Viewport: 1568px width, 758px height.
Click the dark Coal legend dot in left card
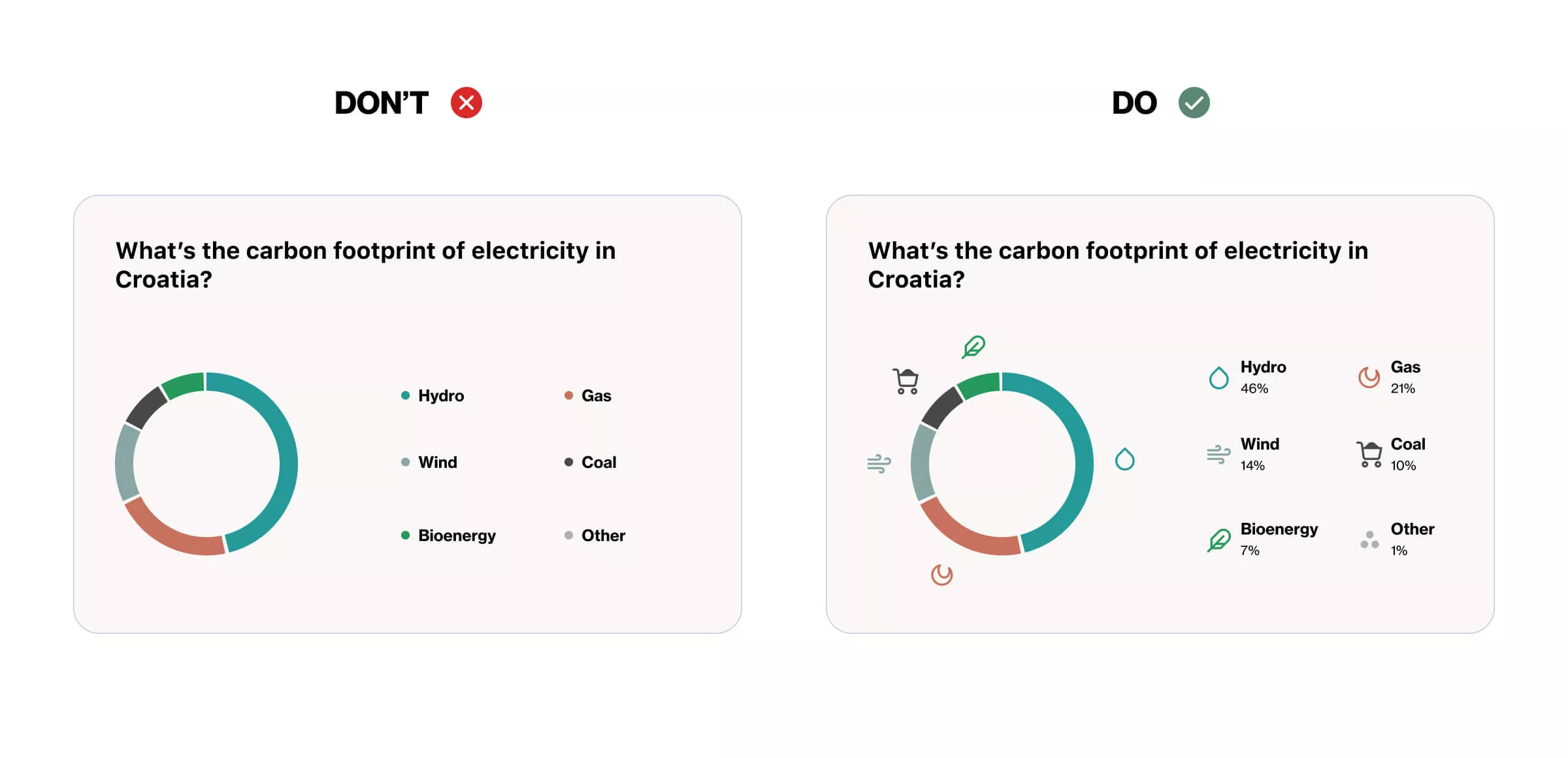pyautogui.click(x=568, y=462)
